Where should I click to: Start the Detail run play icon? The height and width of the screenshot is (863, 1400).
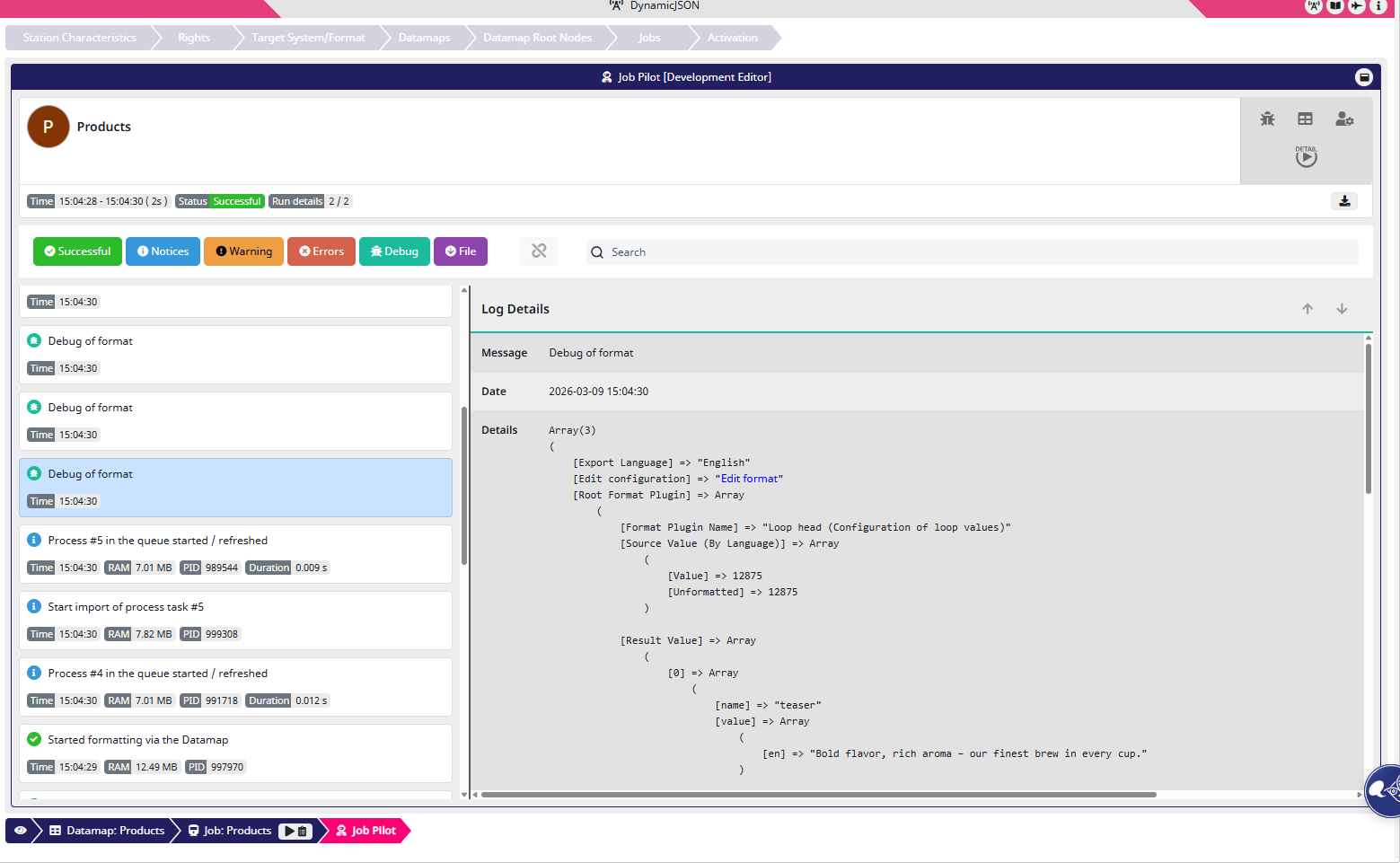pyautogui.click(x=1306, y=157)
